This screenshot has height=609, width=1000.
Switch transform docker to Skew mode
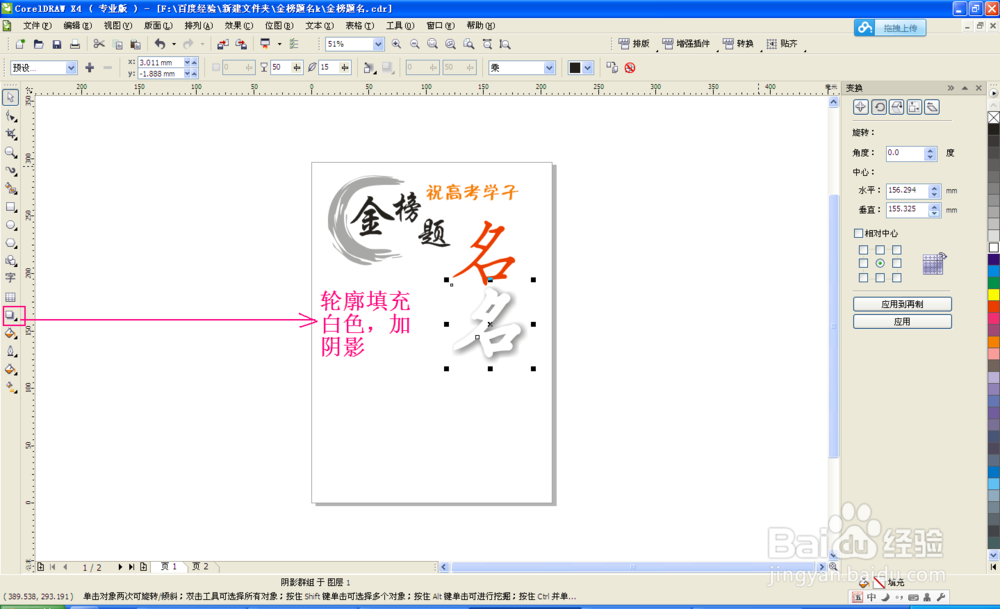(932, 107)
